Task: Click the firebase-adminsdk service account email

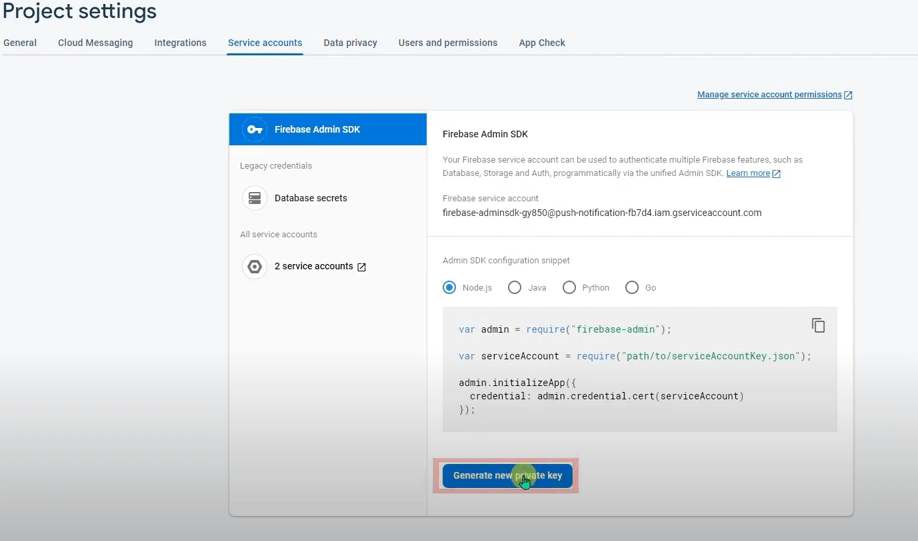Action: click(x=602, y=213)
